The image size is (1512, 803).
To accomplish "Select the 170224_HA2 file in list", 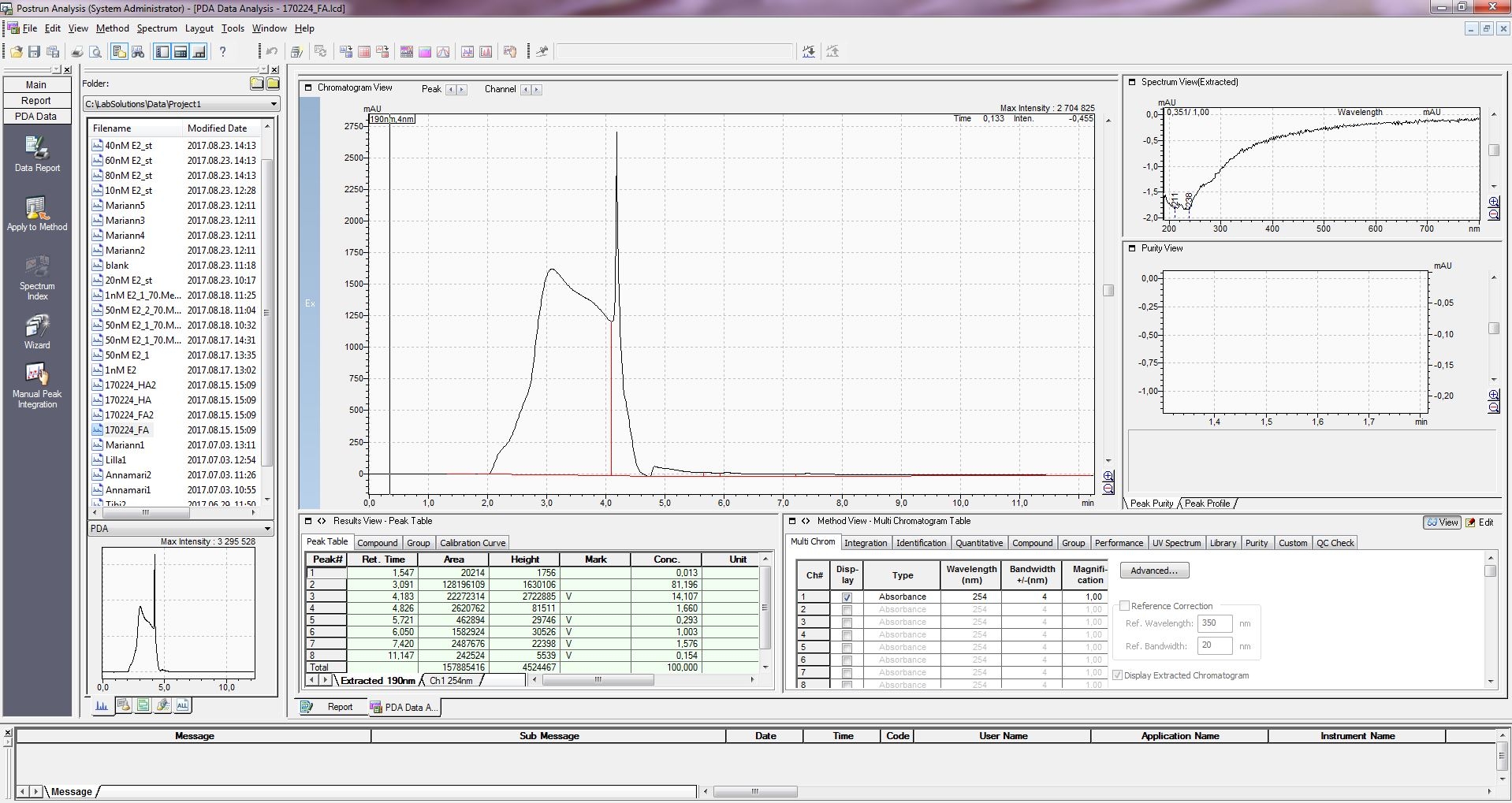I will point(130,385).
